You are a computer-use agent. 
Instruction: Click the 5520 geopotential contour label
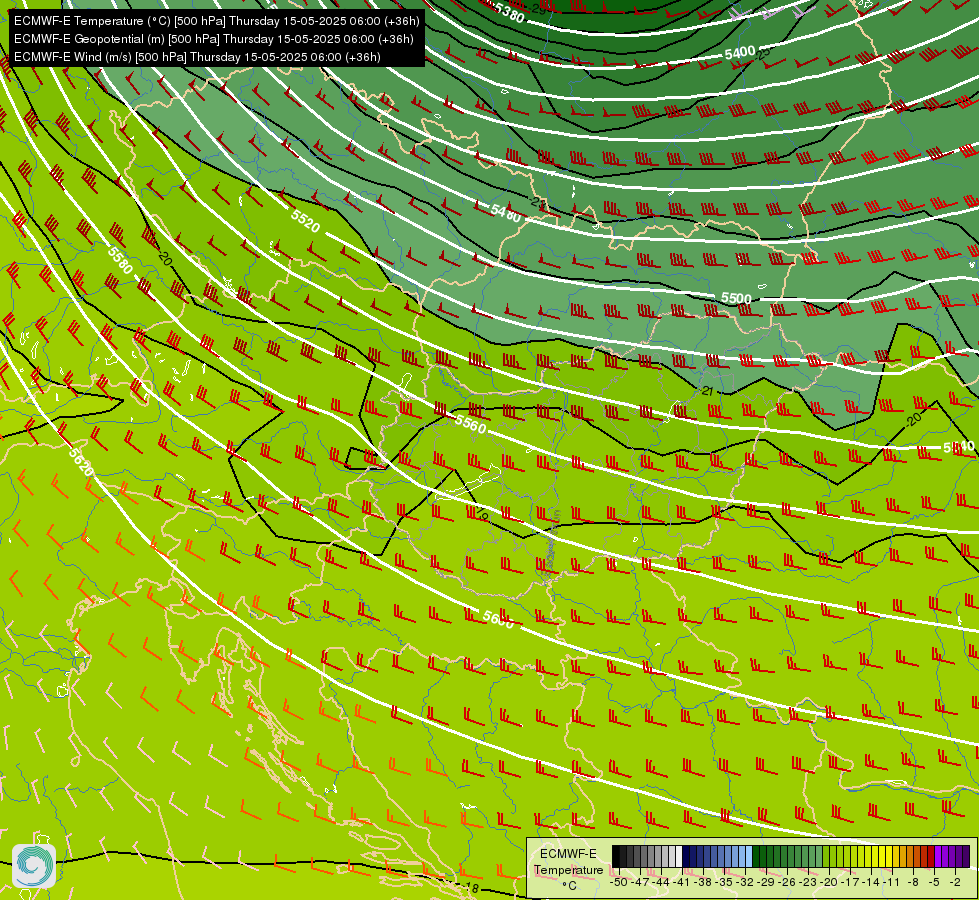click(x=306, y=220)
